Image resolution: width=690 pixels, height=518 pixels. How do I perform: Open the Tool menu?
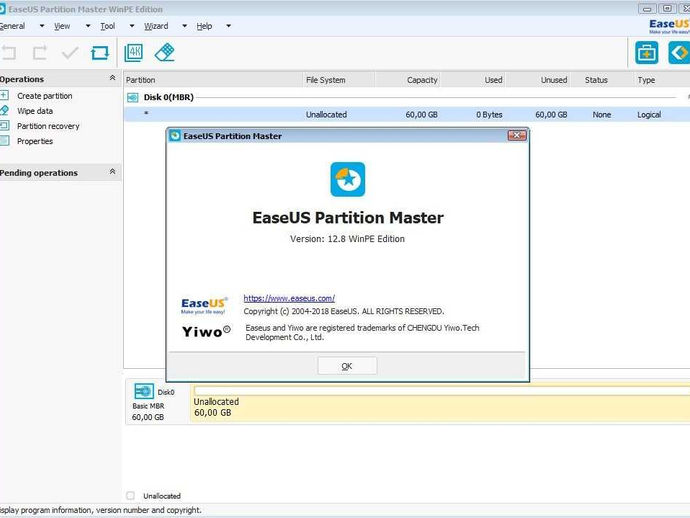click(x=108, y=26)
